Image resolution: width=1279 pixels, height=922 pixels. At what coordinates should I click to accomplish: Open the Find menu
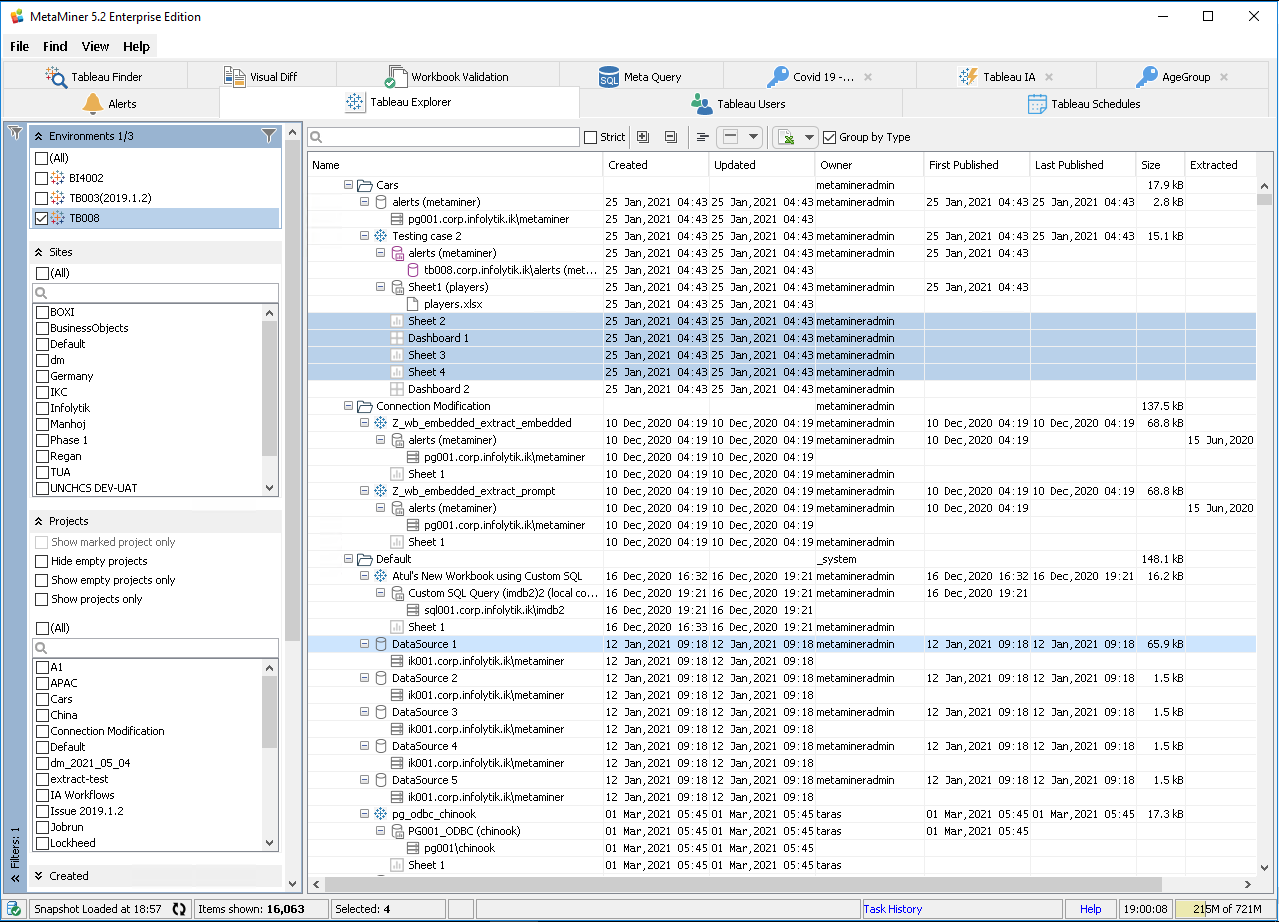pos(55,46)
